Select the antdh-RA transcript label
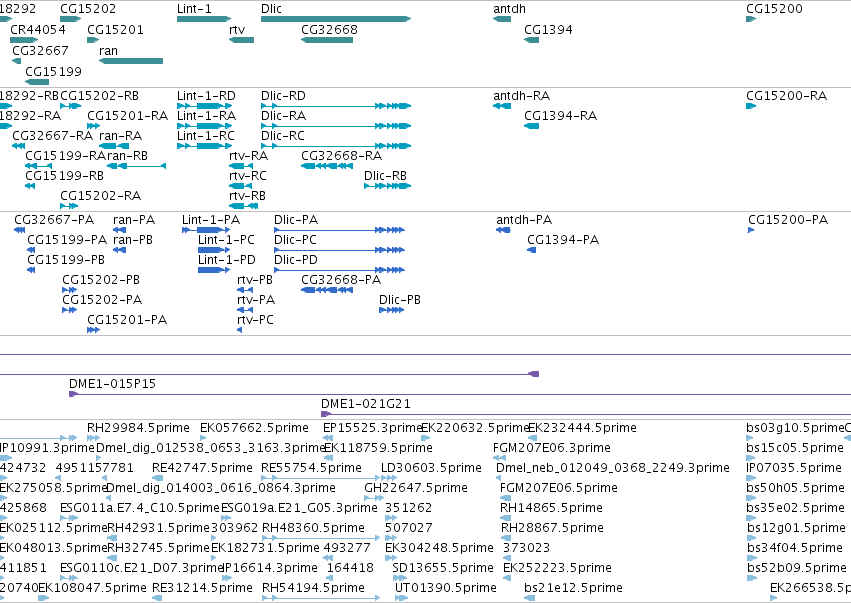Image resolution: width=851 pixels, height=603 pixels. coord(522,96)
